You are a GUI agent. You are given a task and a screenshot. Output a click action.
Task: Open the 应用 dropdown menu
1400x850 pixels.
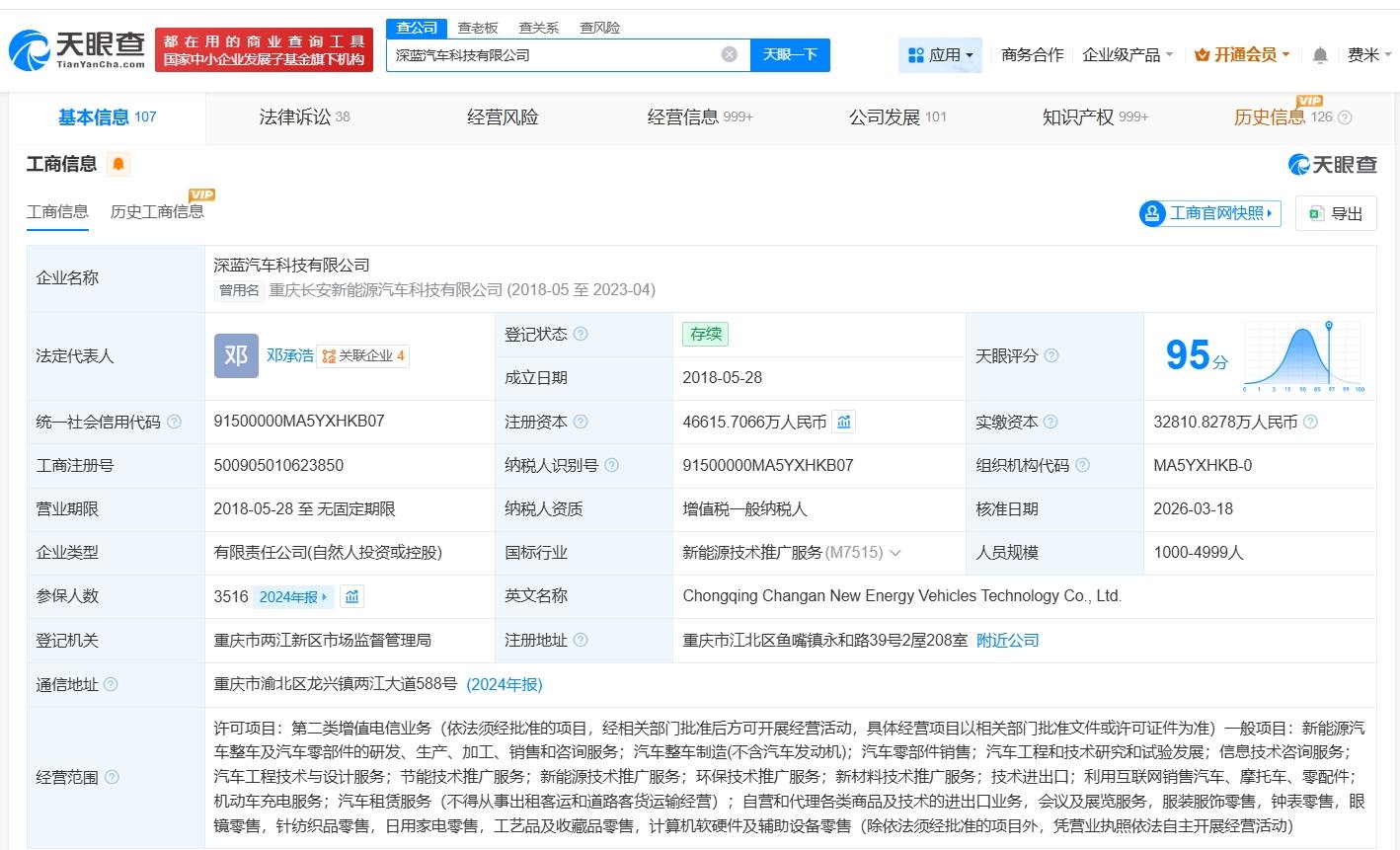[940, 55]
